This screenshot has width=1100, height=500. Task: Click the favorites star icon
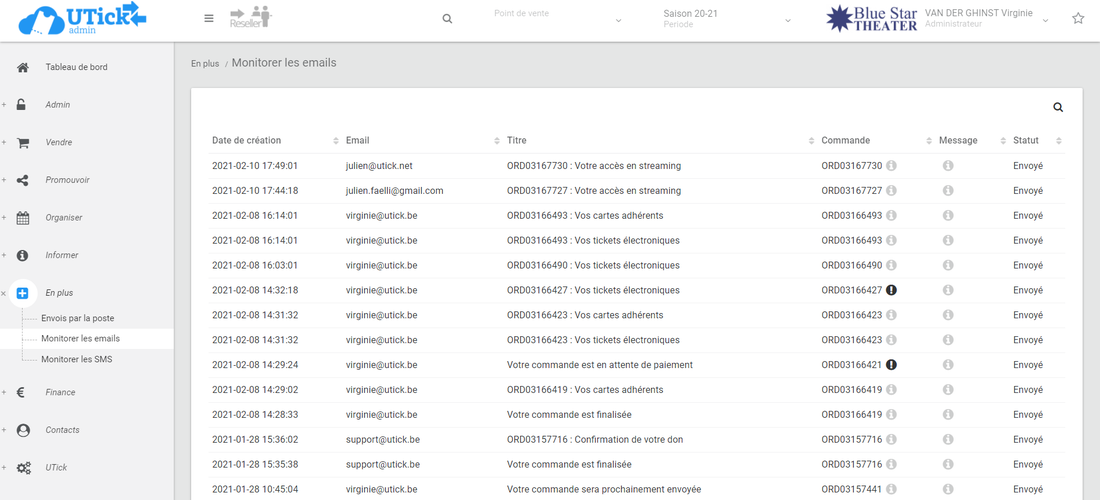coord(1078,18)
